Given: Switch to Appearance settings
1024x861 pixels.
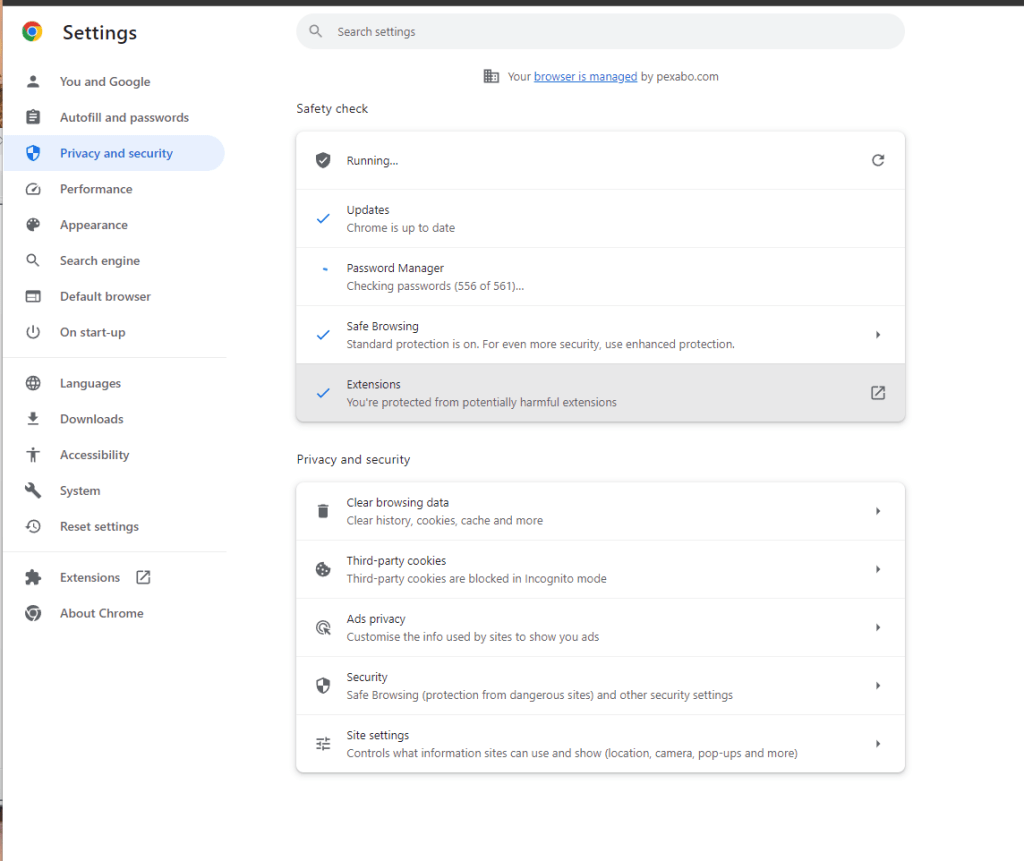Looking at the screenshot, I should pyautogui.click(x=114, y=225).
